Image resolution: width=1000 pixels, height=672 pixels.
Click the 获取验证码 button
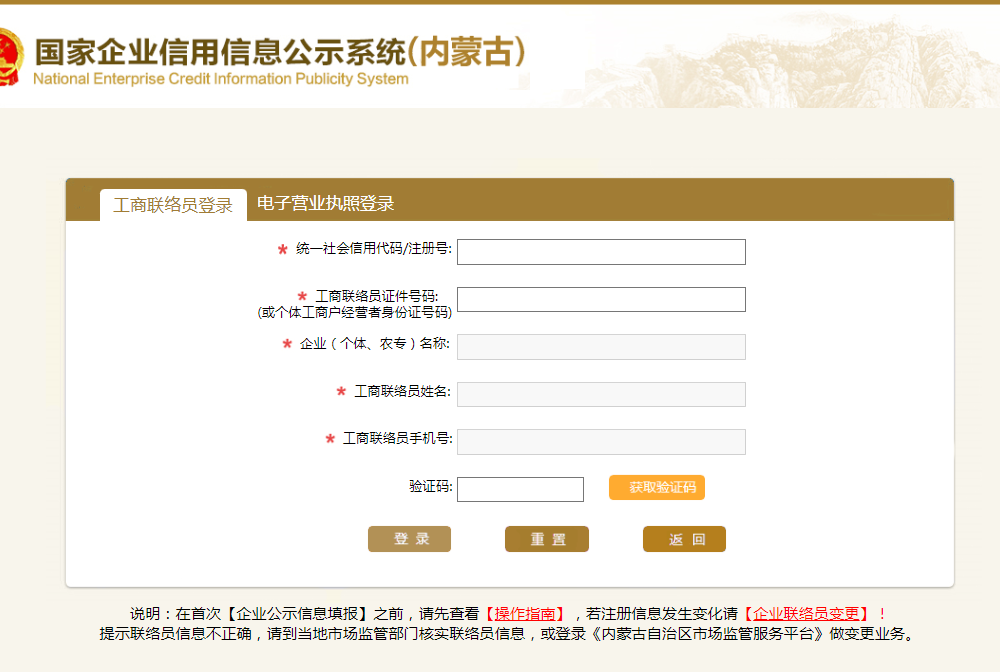(657, 488)
